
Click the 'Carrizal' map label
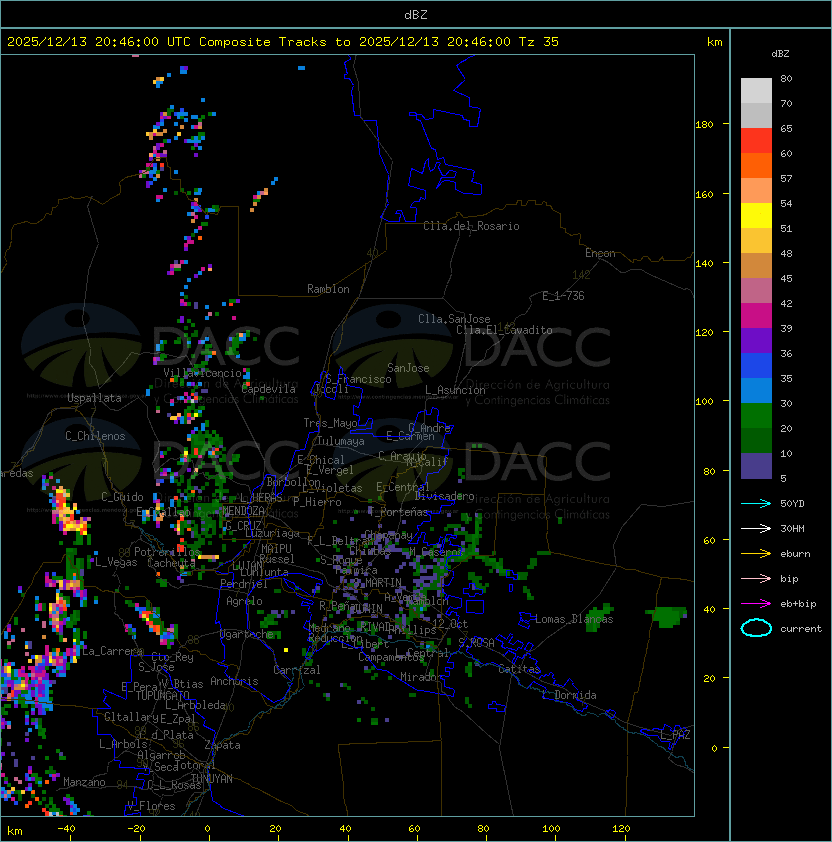coord(296,670)
